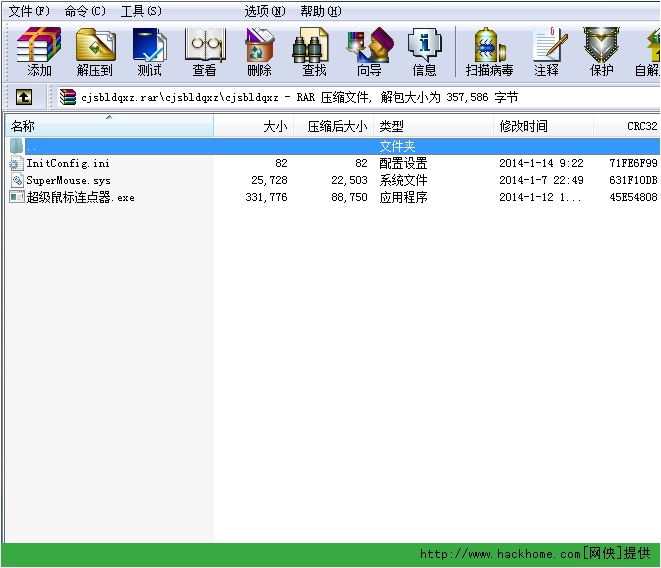661x568 pixels.
Task: Click the RAR archive icon in path bar
Action: 67,97
